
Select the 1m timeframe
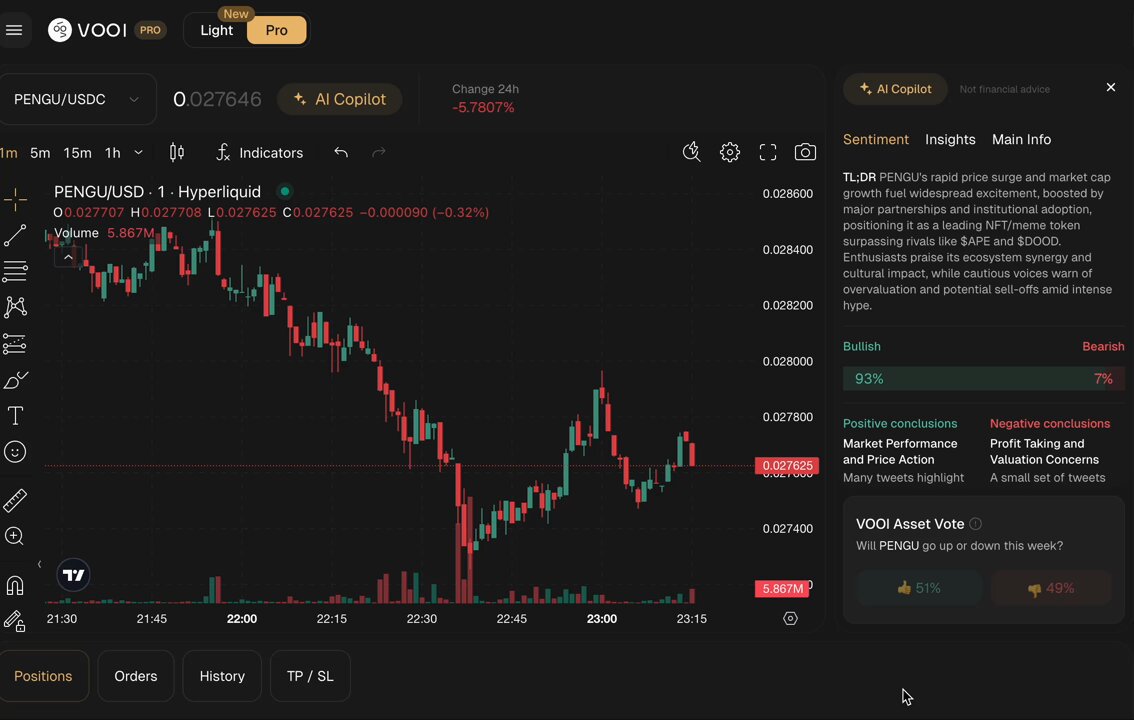coord(9,153)
